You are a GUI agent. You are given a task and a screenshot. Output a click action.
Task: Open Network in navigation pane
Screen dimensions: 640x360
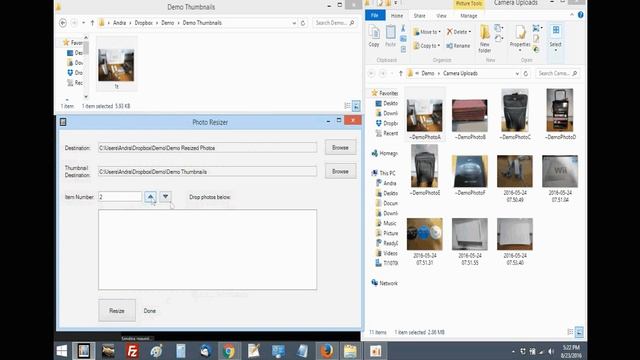[x=384, y=283]
